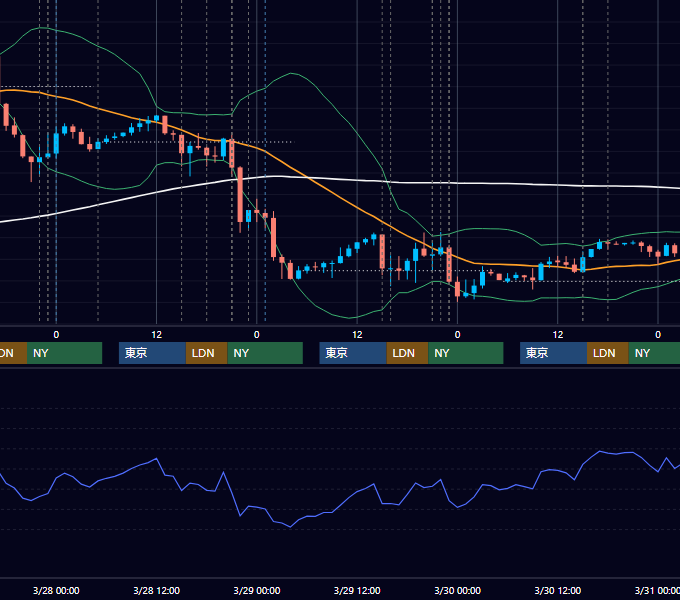The height and width of the screenshot is (600, 680).
Task: Click the '3/30 12:00' date label
Action: pos(558,590)
